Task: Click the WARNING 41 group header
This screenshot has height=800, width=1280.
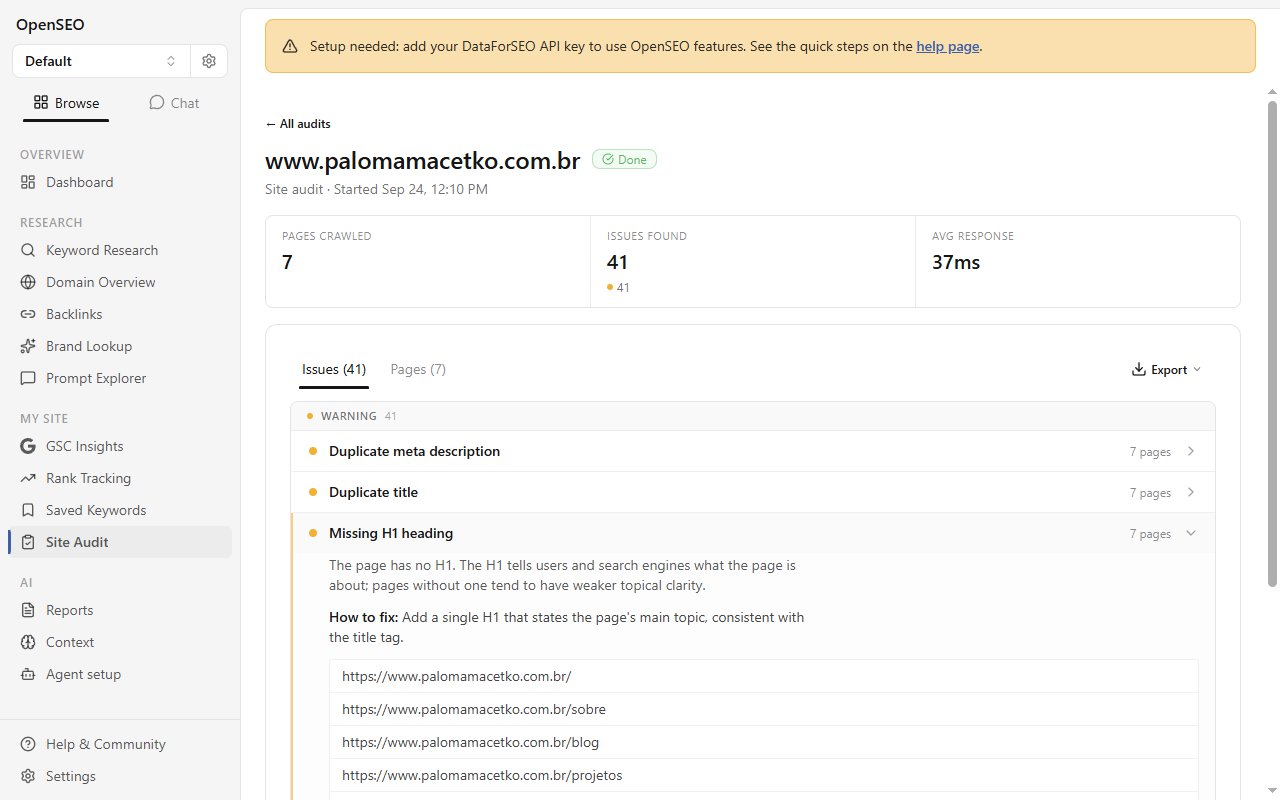Action: [753, 416]
